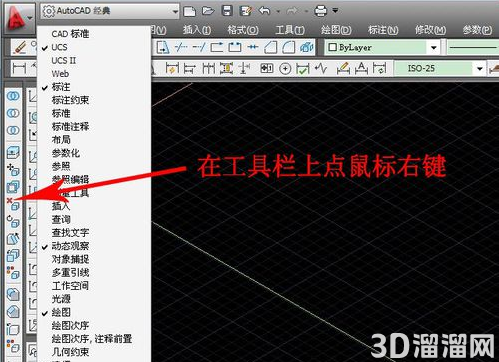Select the Intersect solid tool
Viewport: 499px width, 362px height.
pyautogui.click(x=13, y=130)
